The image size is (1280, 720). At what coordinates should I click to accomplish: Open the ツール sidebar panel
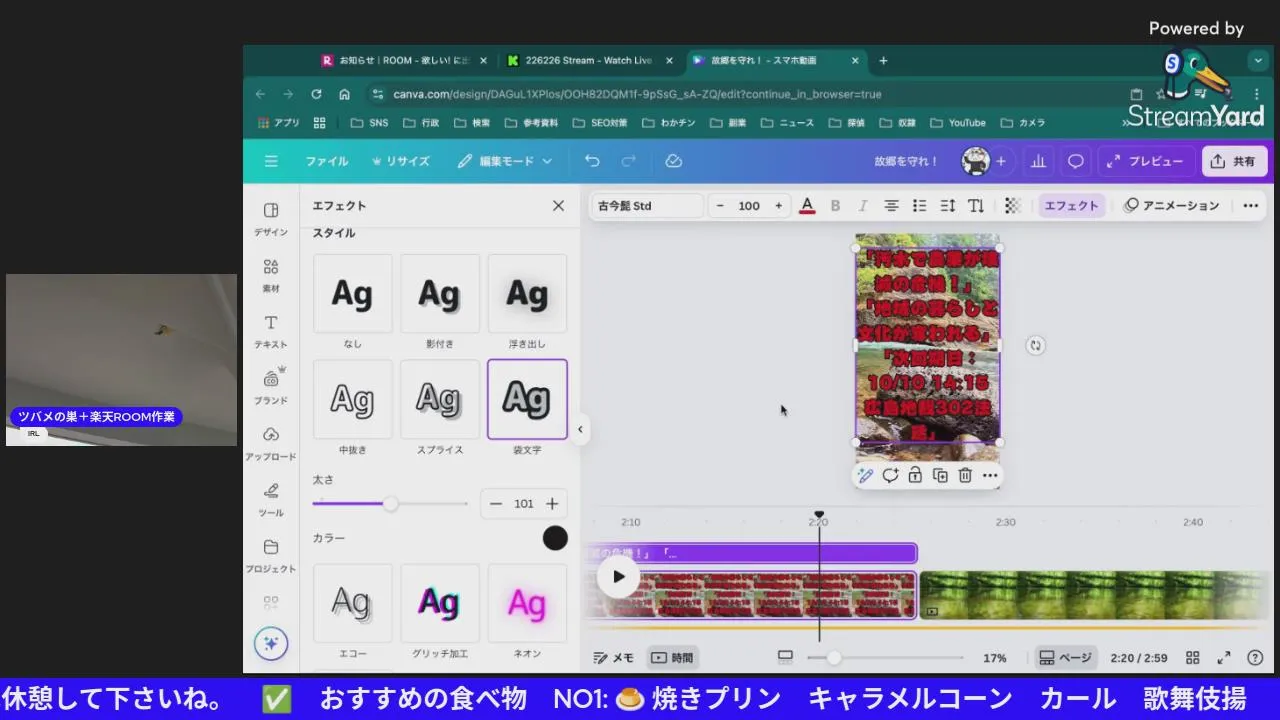pos(271,498)
